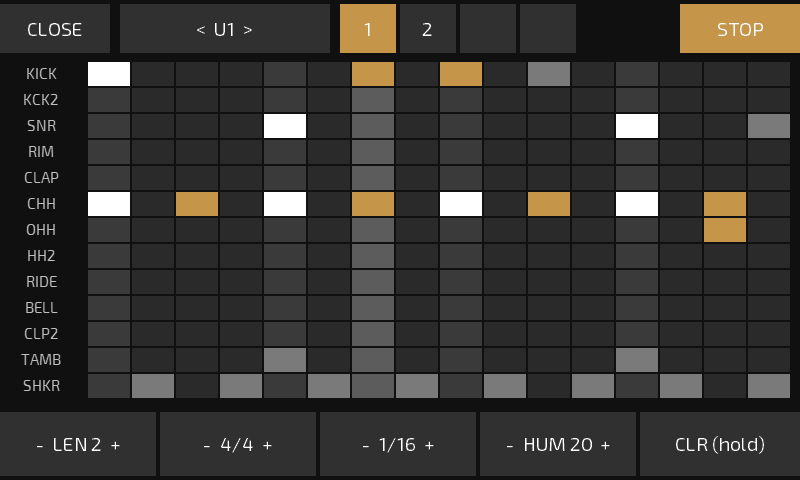Select the SHKR track label
The width and height of the screenshot is (800, 480).
41,386
